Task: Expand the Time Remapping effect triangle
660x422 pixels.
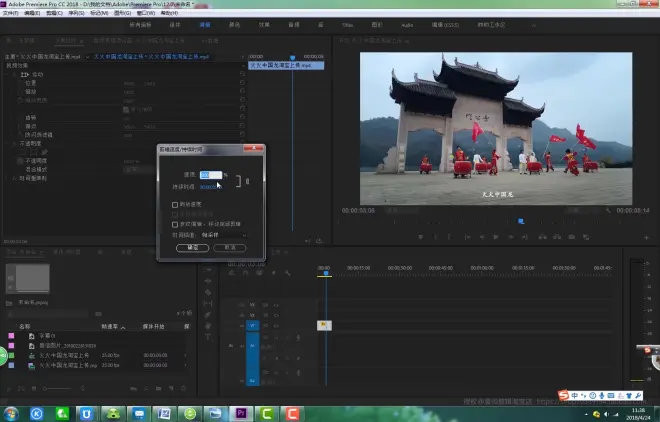Action: click(x=14, y=178)
